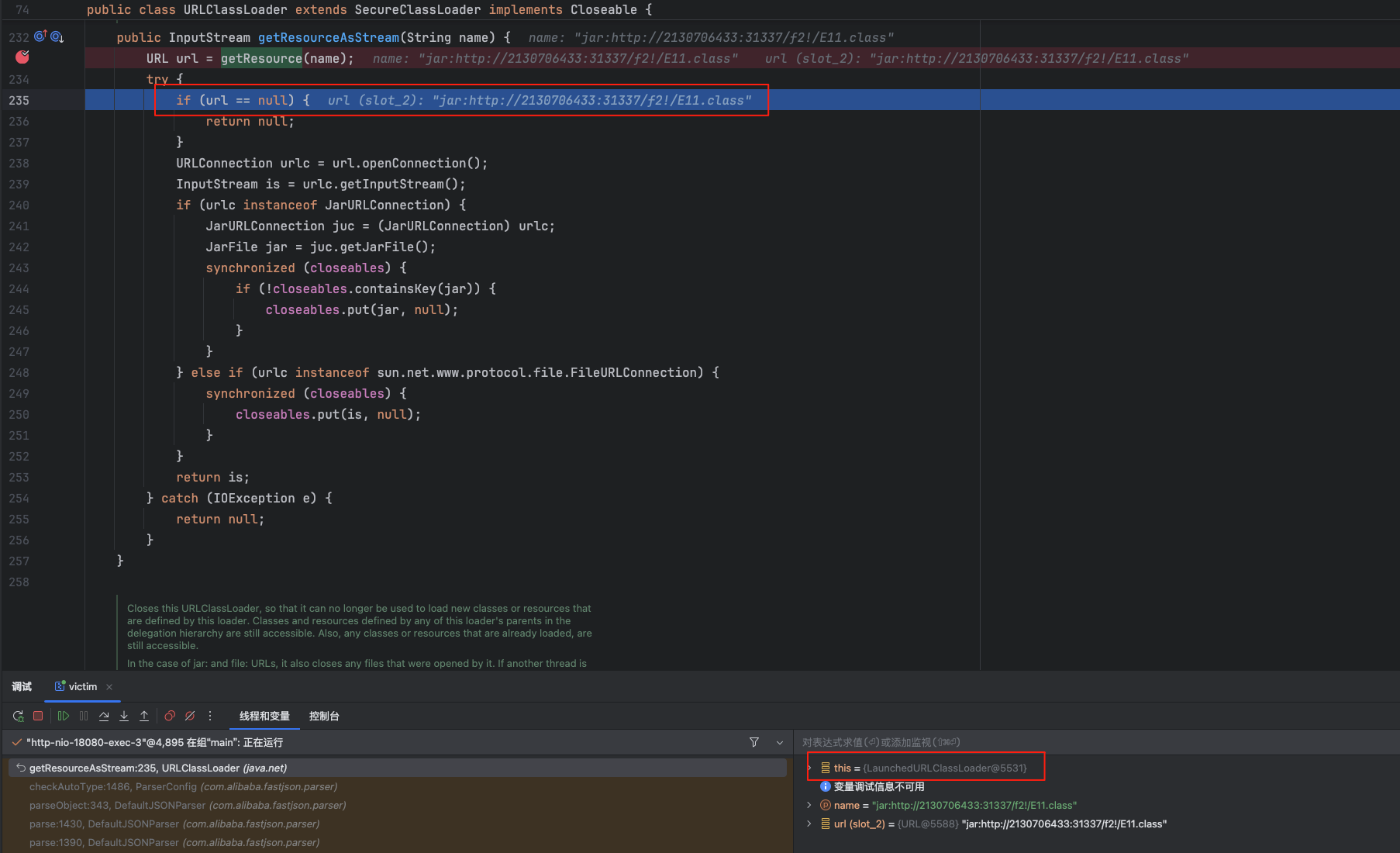
Task: Click the Rerun debug icon
Action: (18, 716)
